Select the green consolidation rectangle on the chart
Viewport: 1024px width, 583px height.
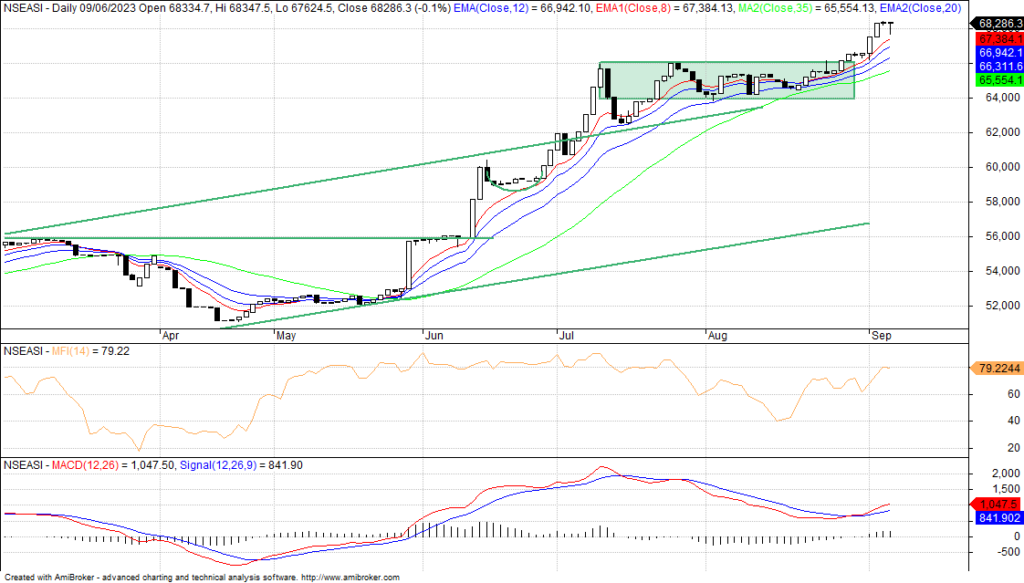pos(726,80)
